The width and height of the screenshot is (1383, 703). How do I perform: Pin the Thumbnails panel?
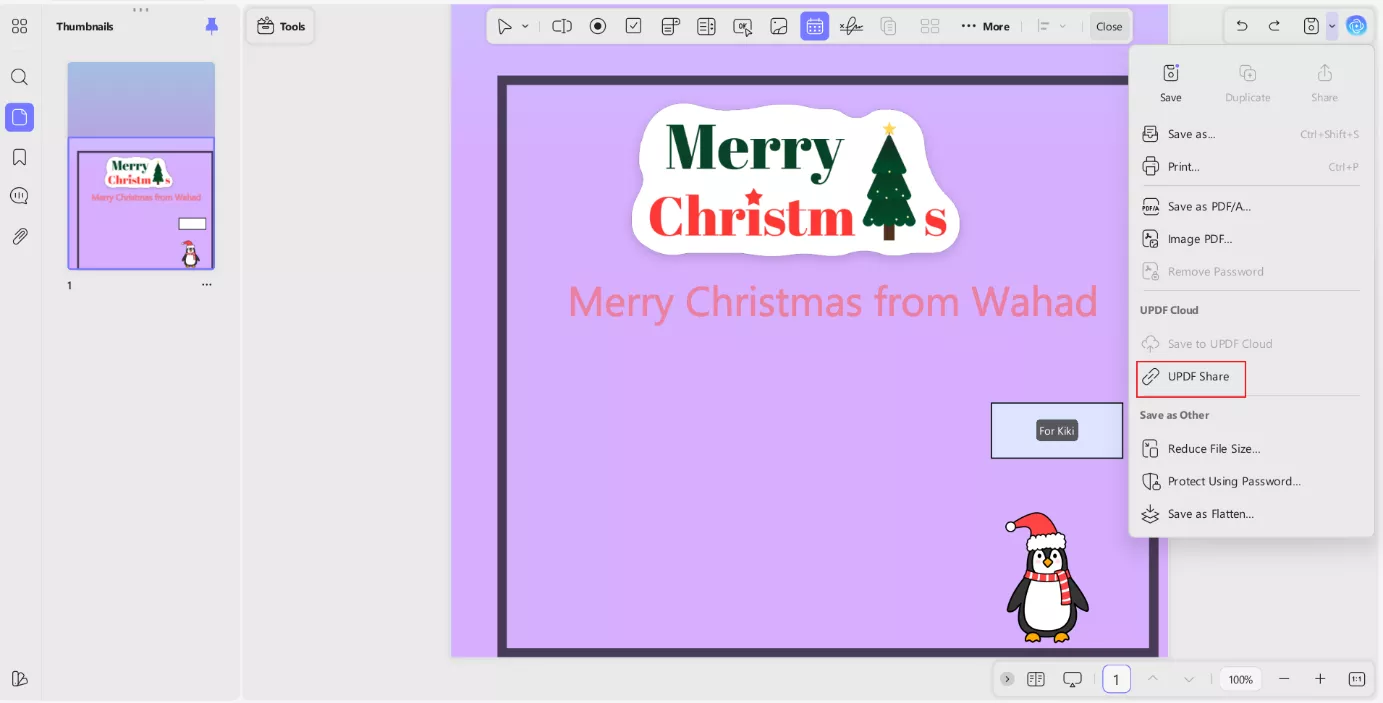click(210, 26)
